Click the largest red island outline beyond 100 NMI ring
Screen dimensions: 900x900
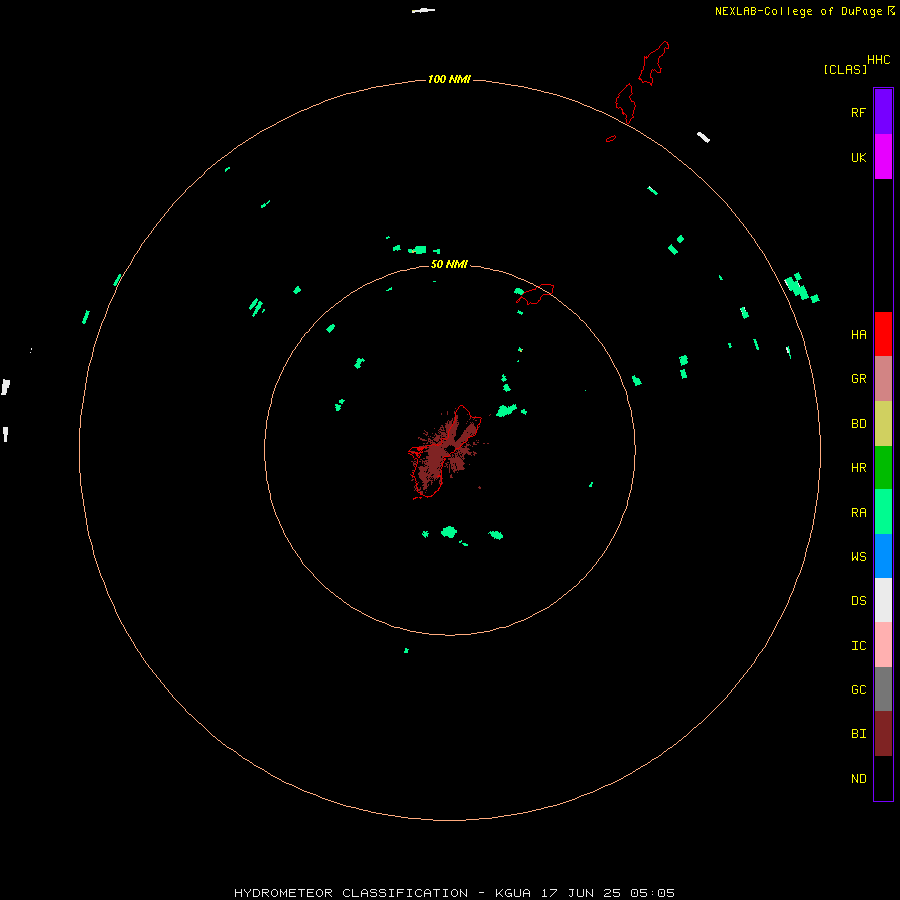pyautogui.click(x=653, y=63)
